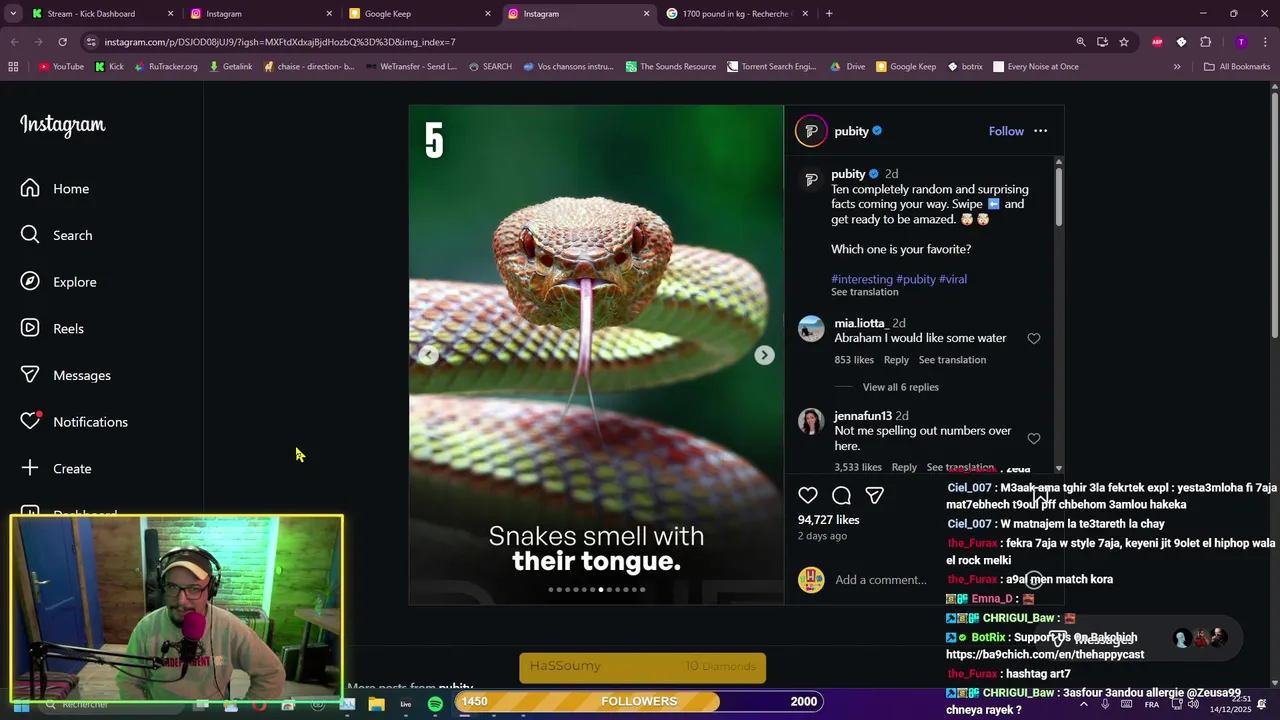Open Reels from the sidebar
Viewport: 1280px width, 720px height.
tap(52, 329)
